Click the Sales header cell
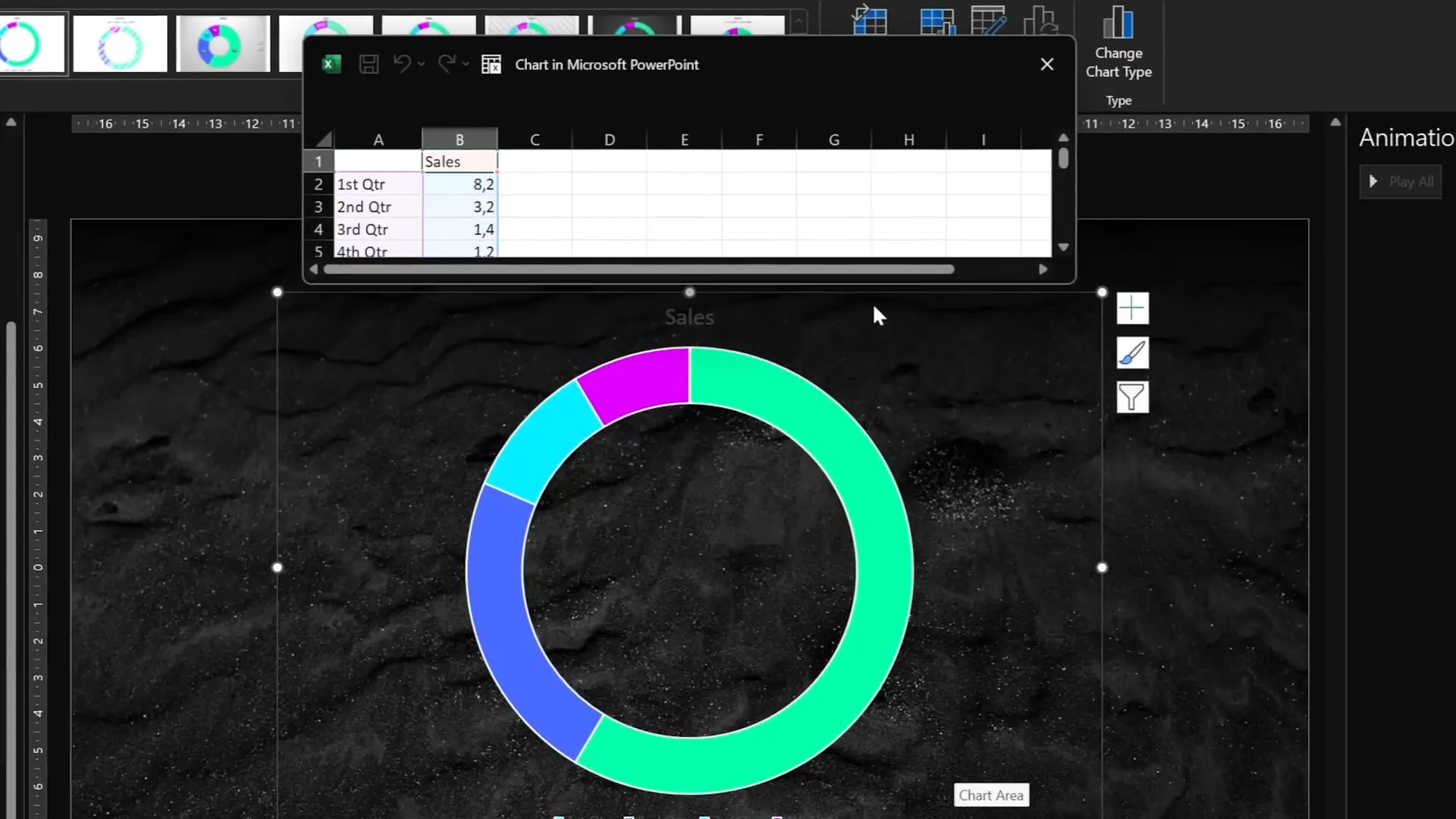 [x=460, y=162]
